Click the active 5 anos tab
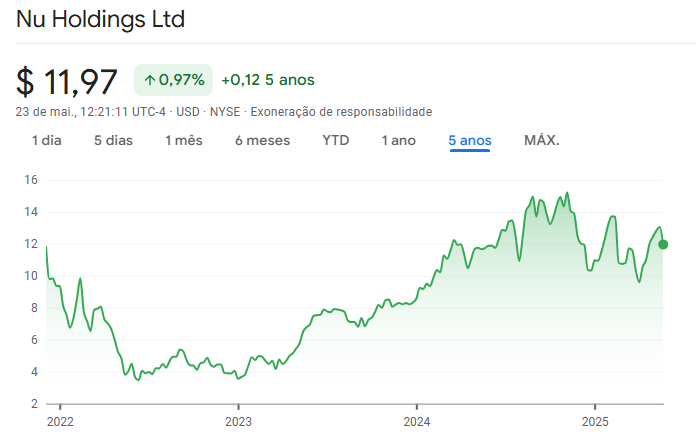The width and height of the screenshot is (696, 447). (470, 140)
